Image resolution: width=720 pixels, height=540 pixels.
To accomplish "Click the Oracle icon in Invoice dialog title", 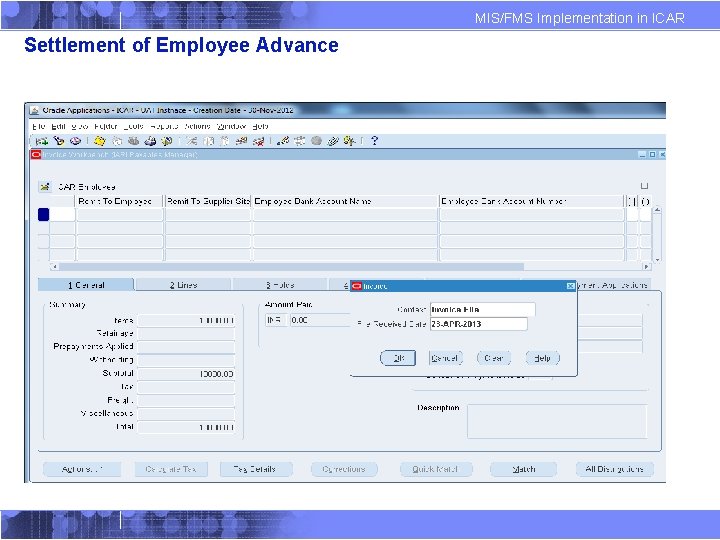I will [357, 286].
